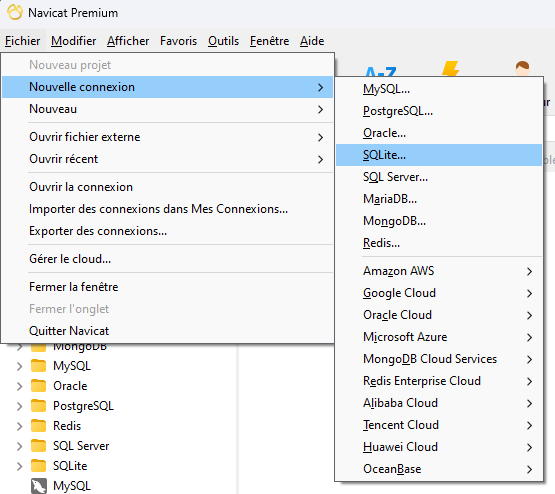The image size is (555, 494).
Task: Expand Microsoft Azure submenu
Action: pos(439,337)
